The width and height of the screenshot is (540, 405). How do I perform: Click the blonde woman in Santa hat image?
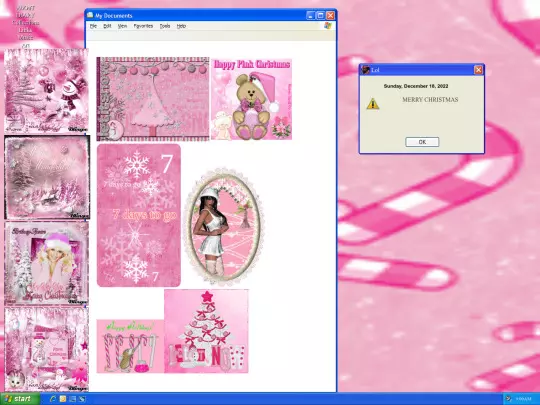[46, 263]
